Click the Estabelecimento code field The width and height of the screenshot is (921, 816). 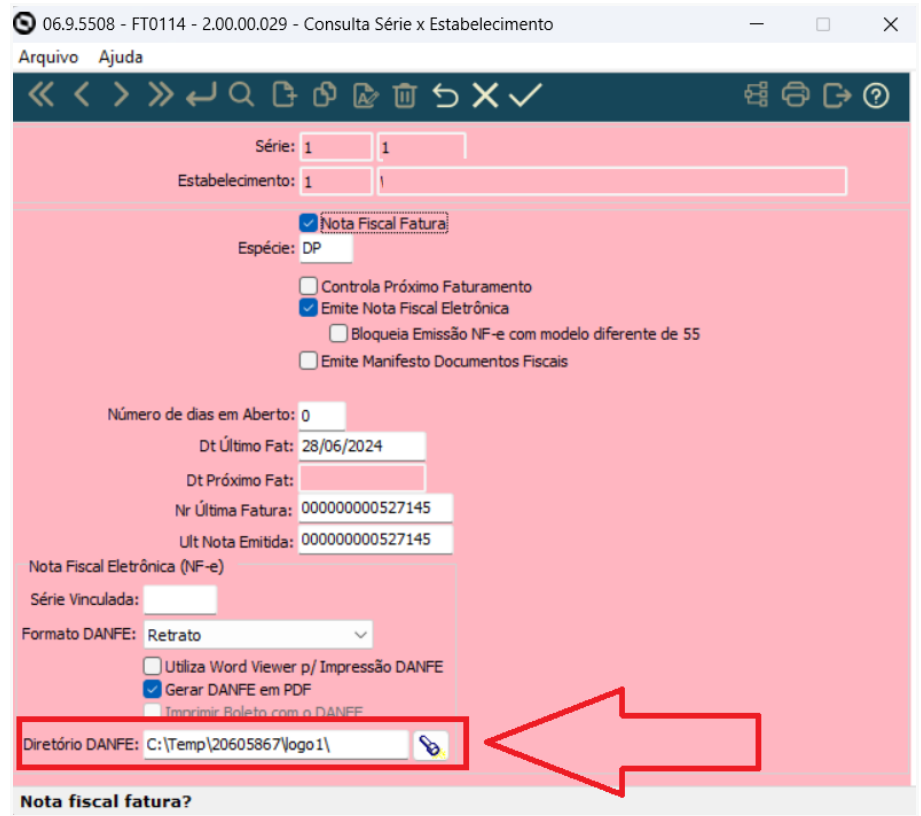tap(337, 181)
